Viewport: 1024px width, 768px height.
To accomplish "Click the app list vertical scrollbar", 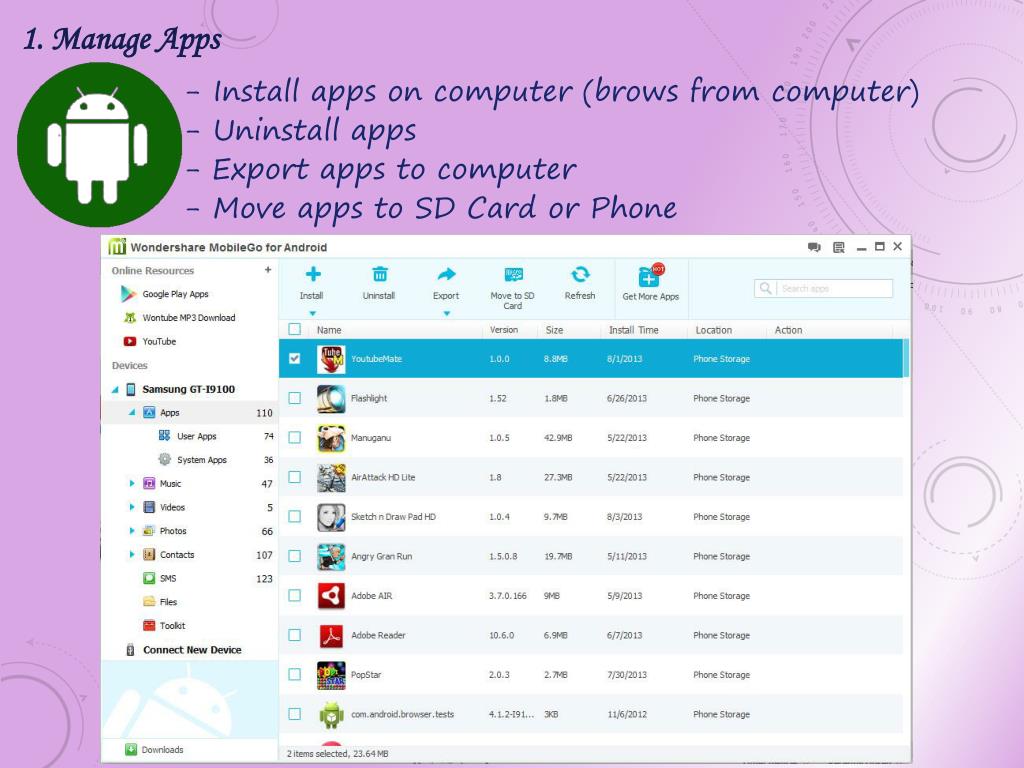I will tap(906, 358).
